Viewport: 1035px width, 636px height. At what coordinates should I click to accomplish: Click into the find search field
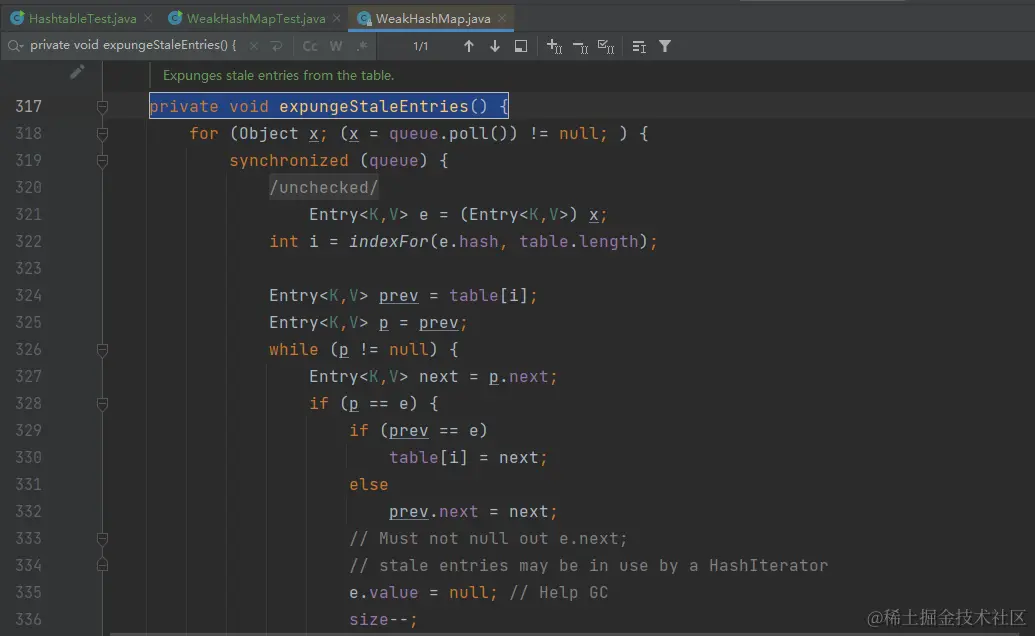[x=133, y=46]
